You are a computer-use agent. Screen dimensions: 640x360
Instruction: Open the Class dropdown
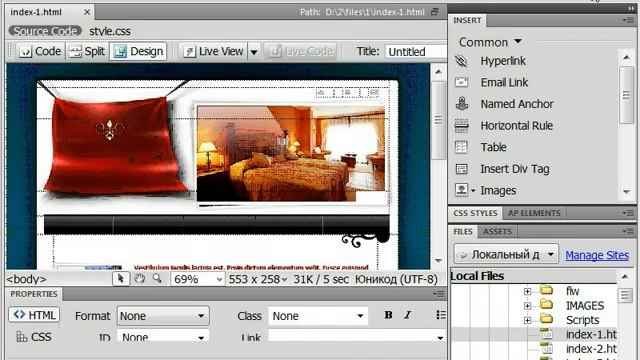318,316
